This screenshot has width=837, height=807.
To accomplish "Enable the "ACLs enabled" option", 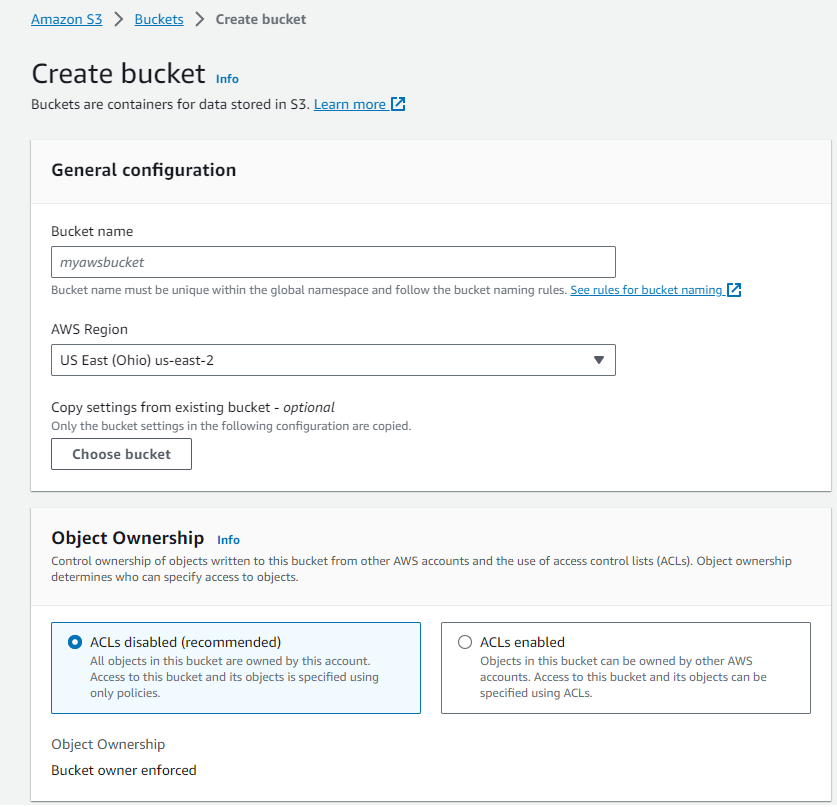I will (x=465, y=643).
